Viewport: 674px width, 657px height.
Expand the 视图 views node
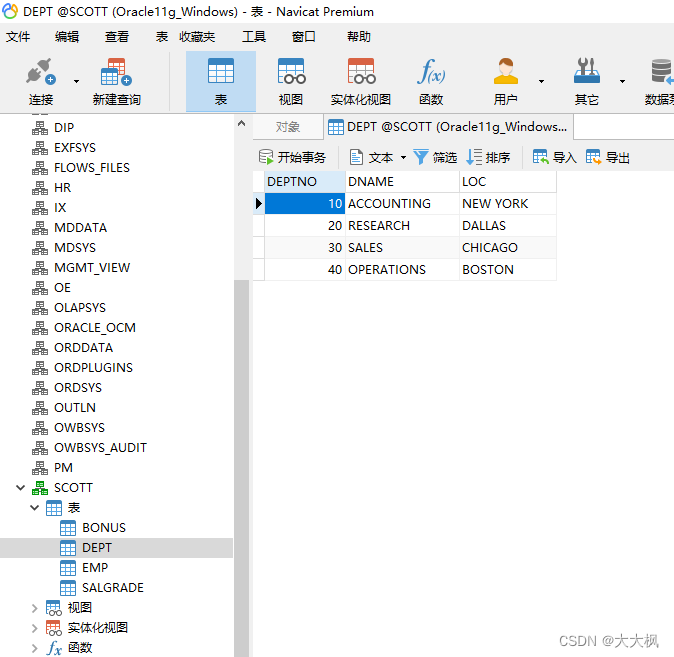35,608
